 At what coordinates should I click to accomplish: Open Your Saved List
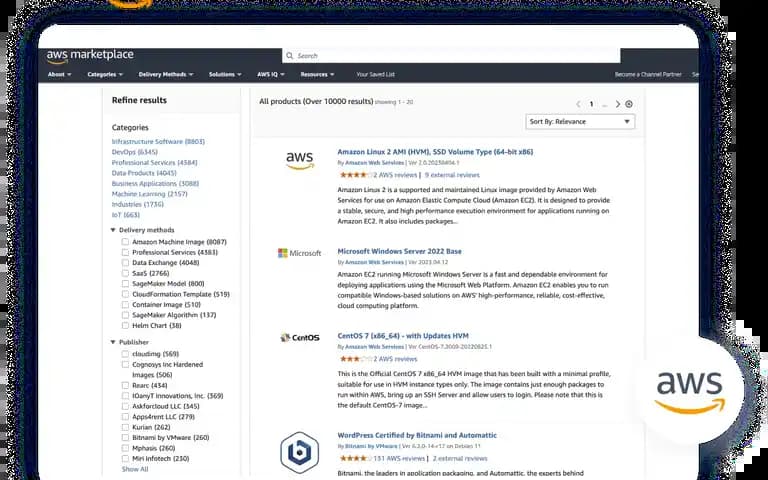click(375, 74)
